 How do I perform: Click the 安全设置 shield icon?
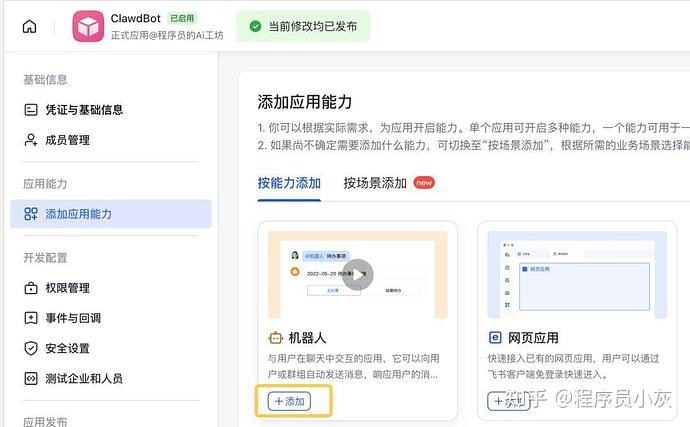click(31, 348)
